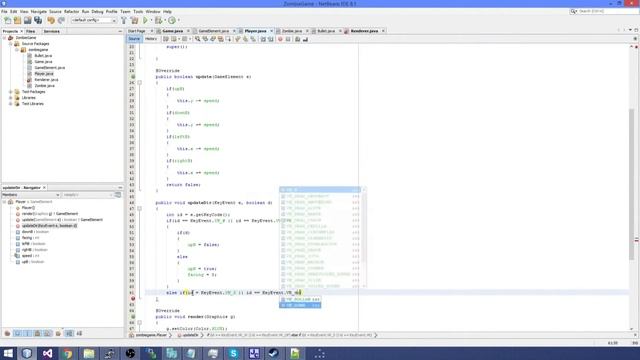Viewport: 640px width, 360px height.
Task: Switch to the GameElement.java editor tab
Action: (213, 31)
